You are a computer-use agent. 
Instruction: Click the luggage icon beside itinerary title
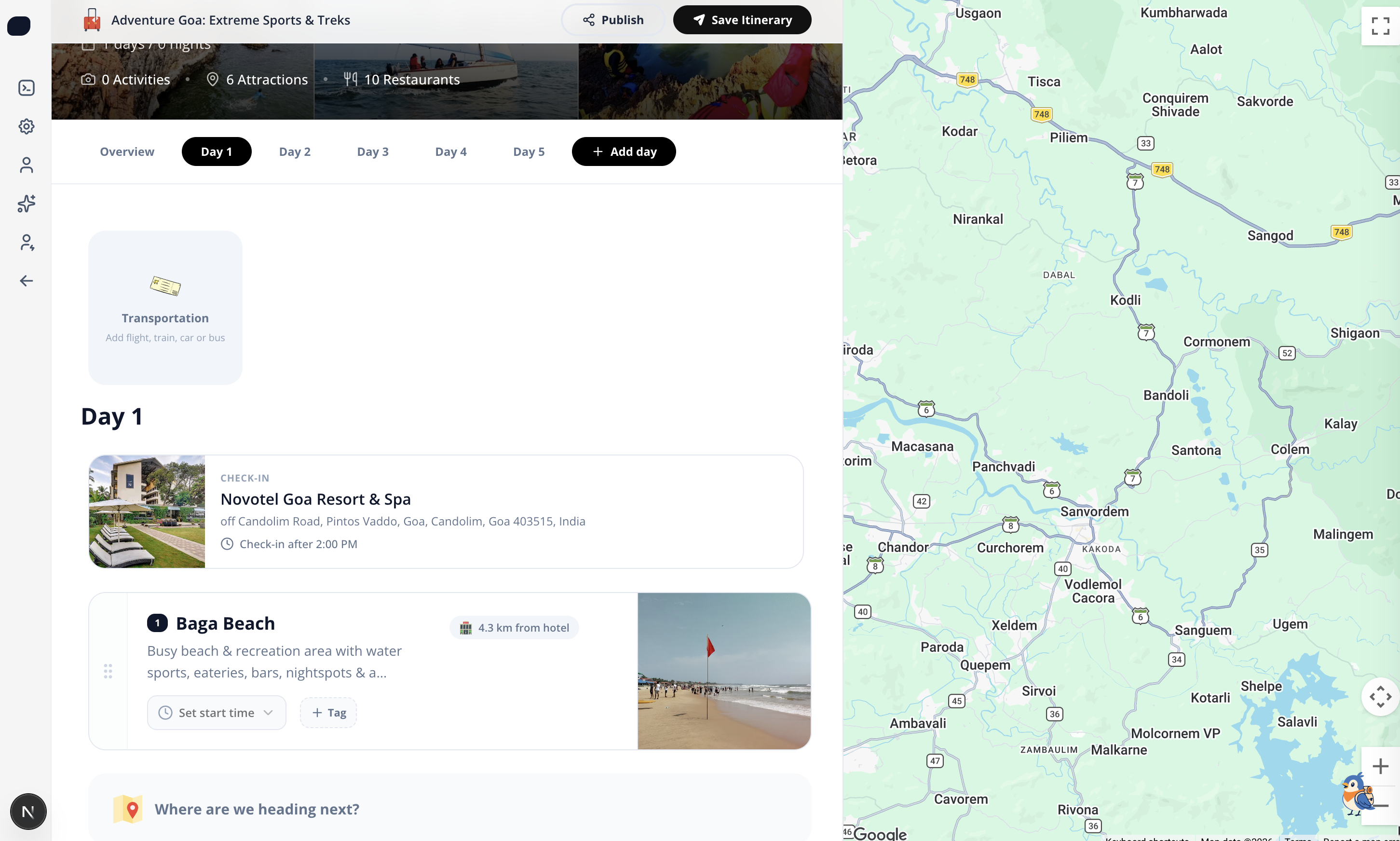[x=92, y=20]
